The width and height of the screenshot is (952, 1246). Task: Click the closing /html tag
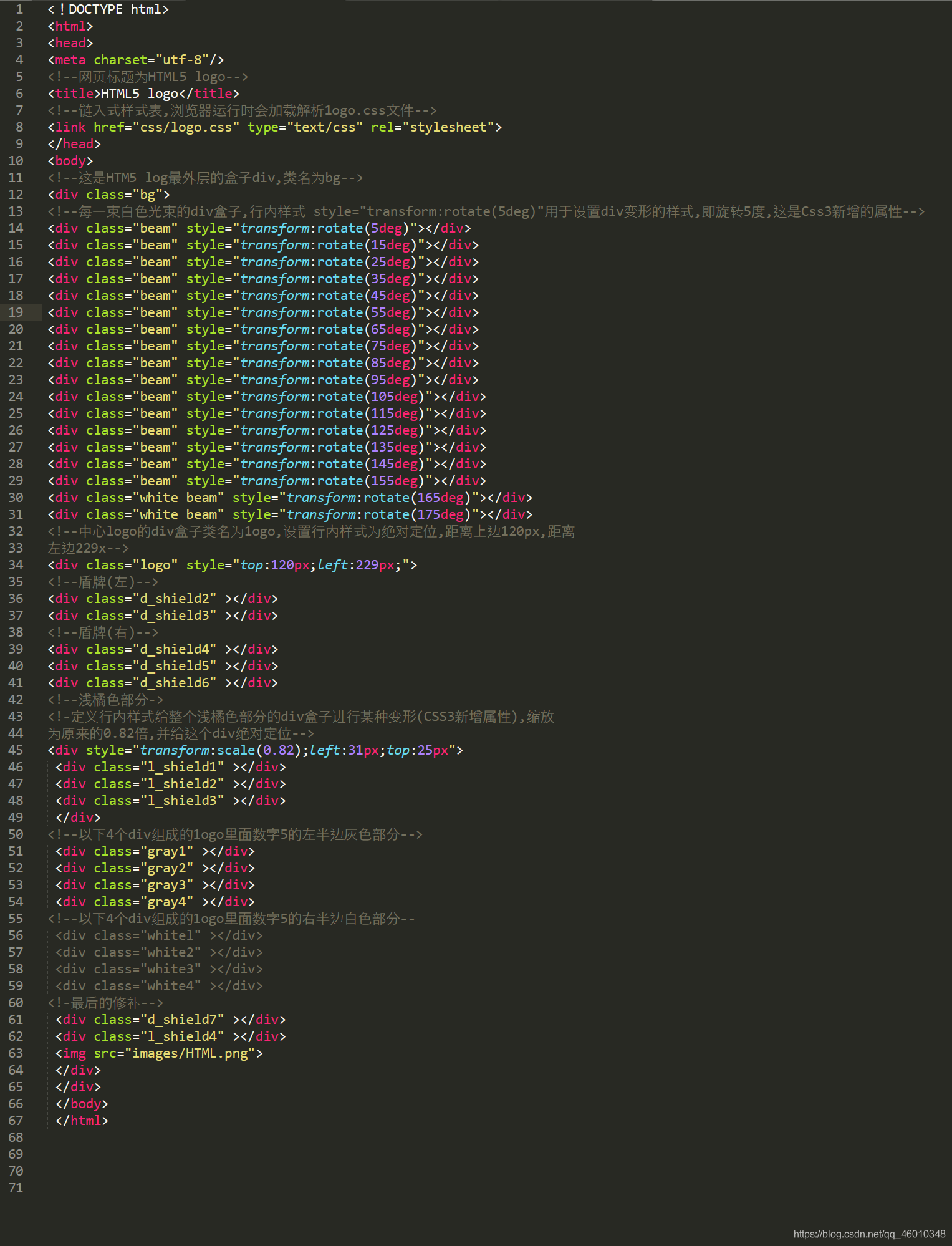82,1121
